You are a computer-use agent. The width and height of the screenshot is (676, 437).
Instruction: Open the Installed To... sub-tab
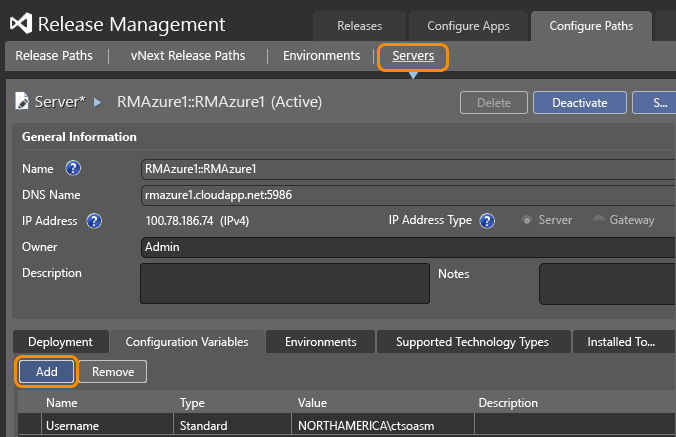pos(623,342)
